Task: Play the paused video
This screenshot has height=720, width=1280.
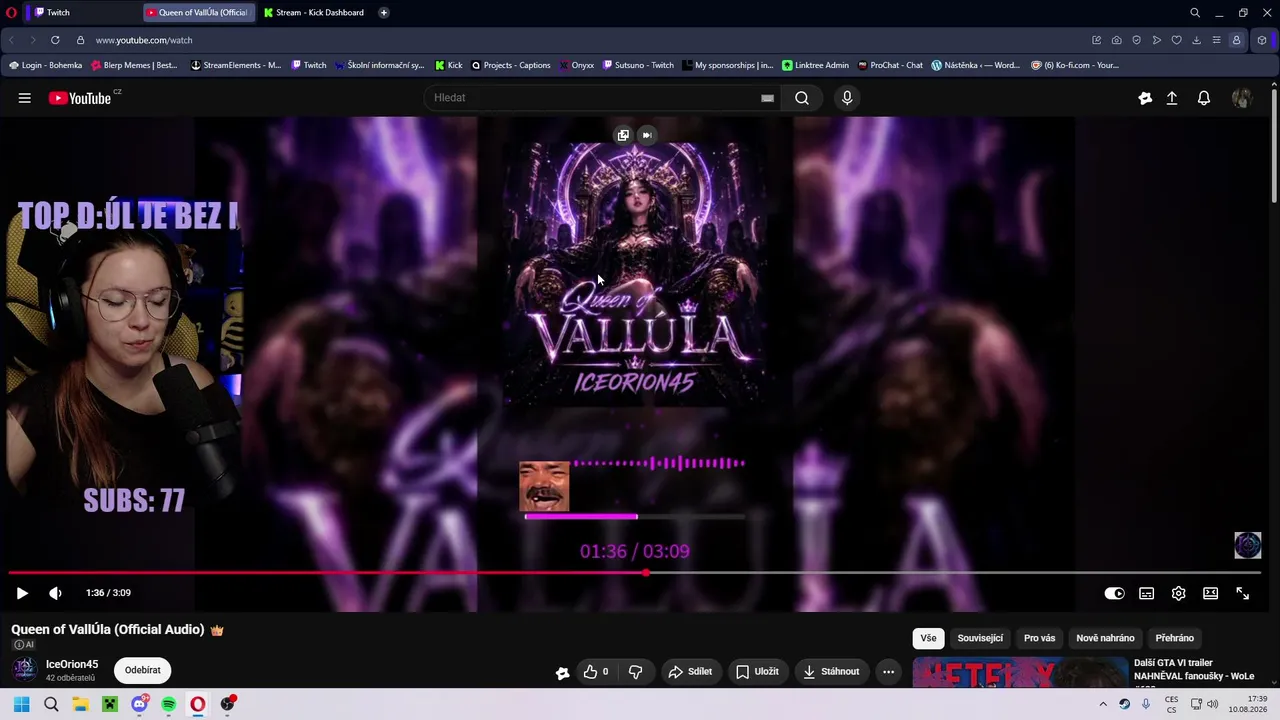Action: click(22, 593)
